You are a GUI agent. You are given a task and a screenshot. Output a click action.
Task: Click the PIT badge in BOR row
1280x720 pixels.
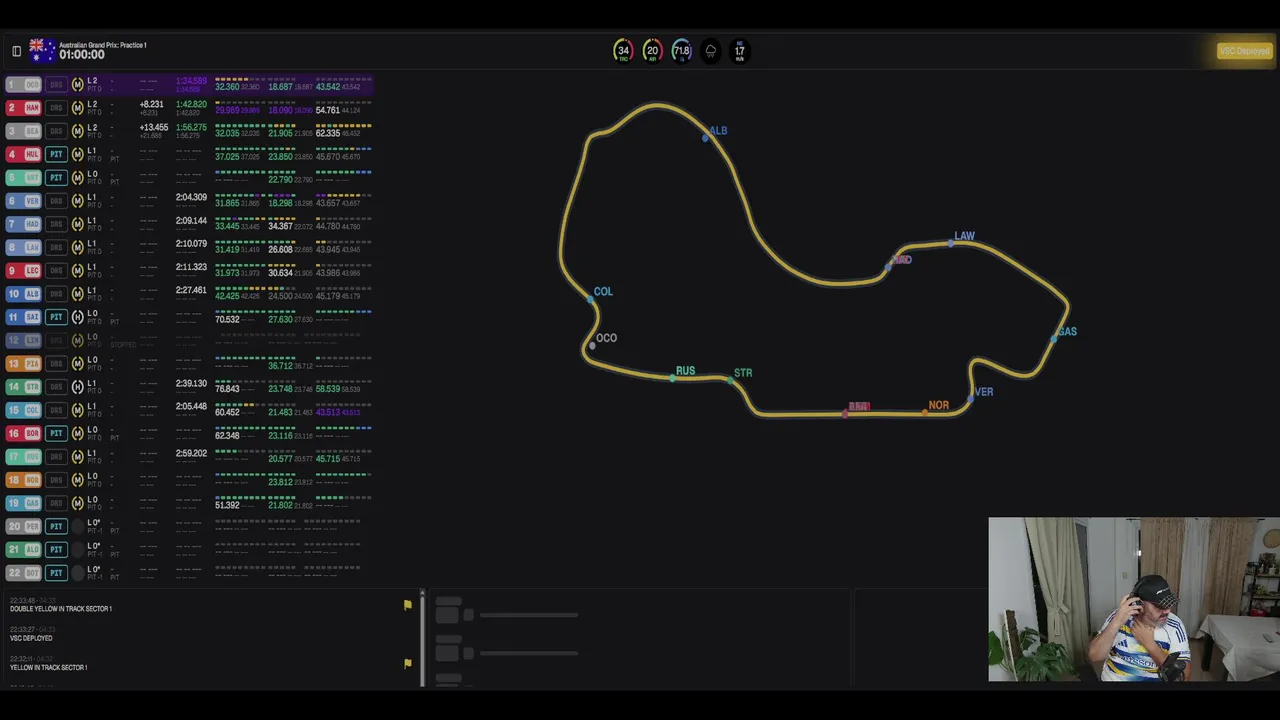[56, 433]
